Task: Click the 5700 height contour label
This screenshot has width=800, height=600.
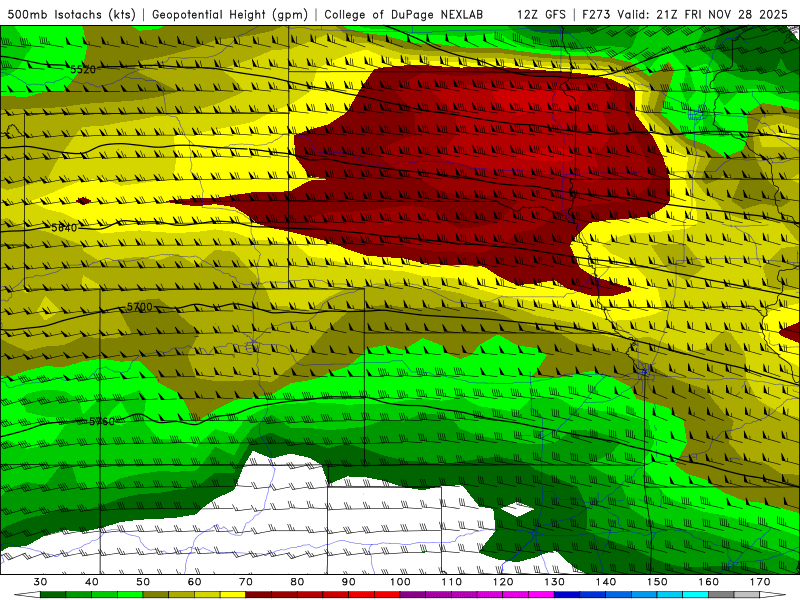Action: pyautogui.click(x=139, y=307)
